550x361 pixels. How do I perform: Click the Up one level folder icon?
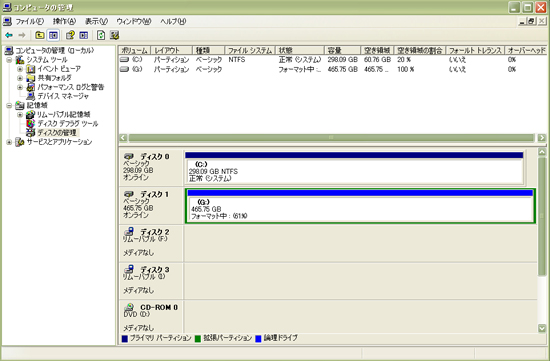coord(39,35)
